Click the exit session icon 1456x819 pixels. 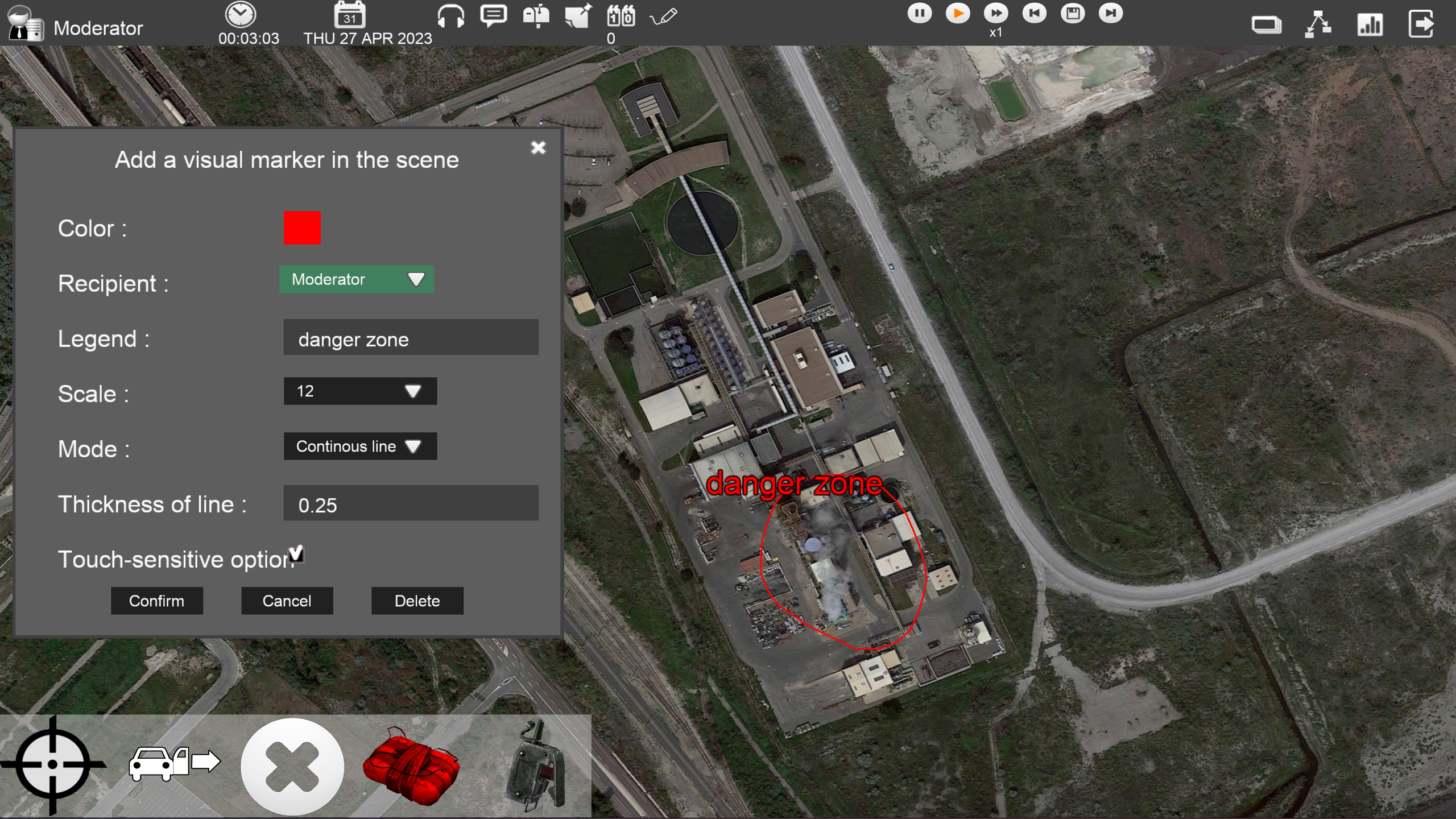click(x=1421, y=24)
